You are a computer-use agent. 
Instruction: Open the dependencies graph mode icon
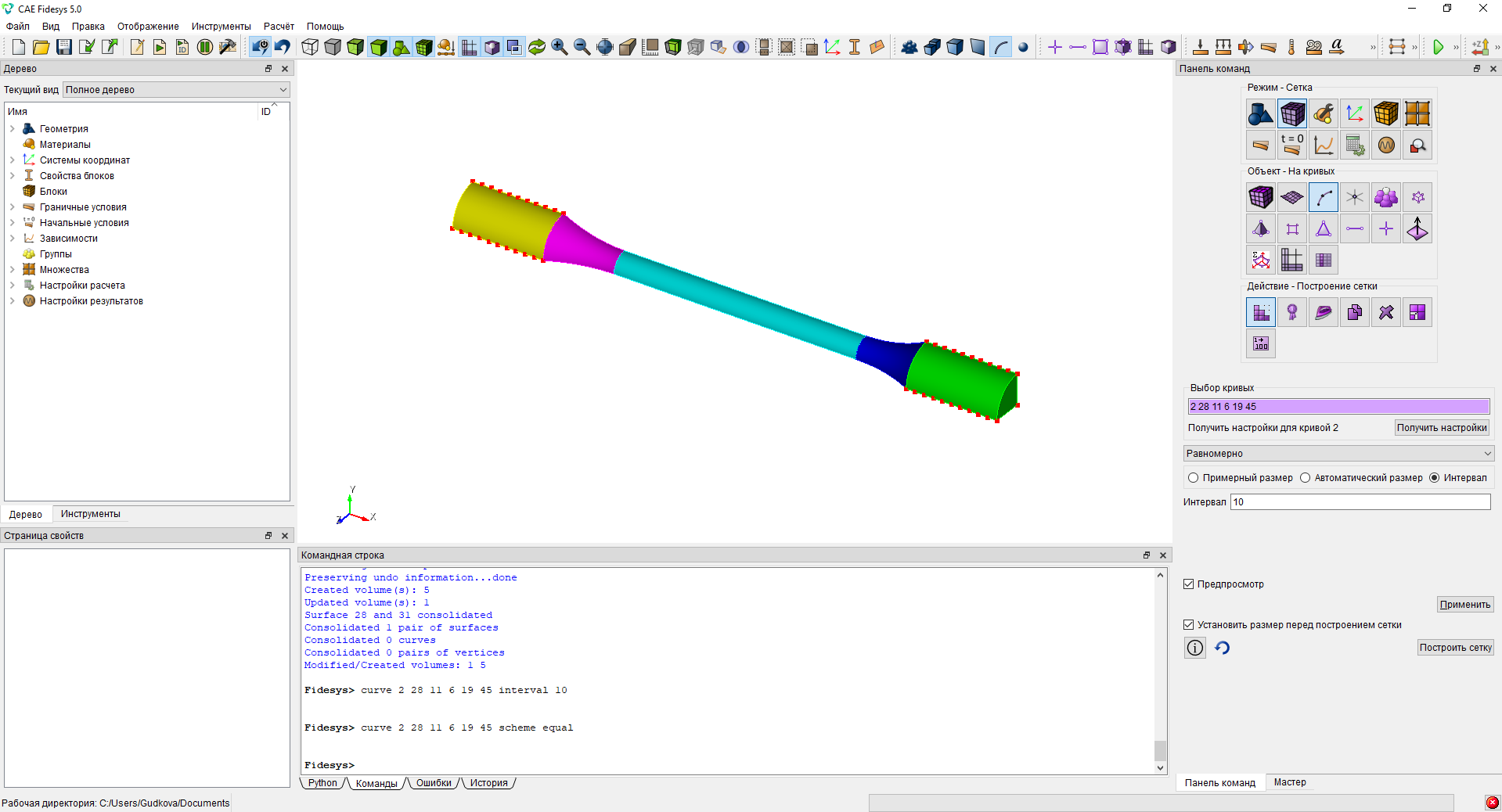pyautogui.click(x=1324, y=146)
